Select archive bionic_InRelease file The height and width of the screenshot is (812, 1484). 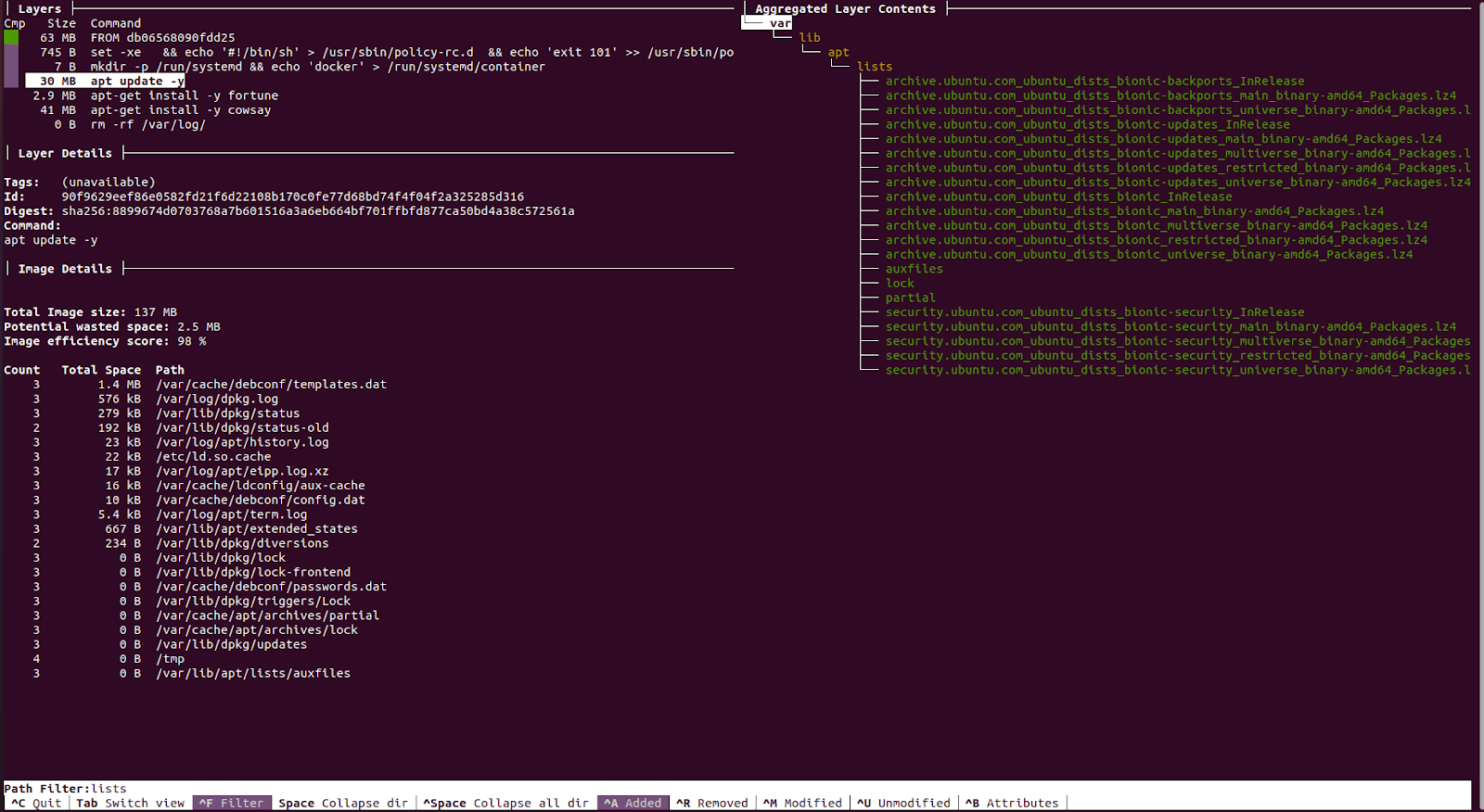(x=1058, y=197)
